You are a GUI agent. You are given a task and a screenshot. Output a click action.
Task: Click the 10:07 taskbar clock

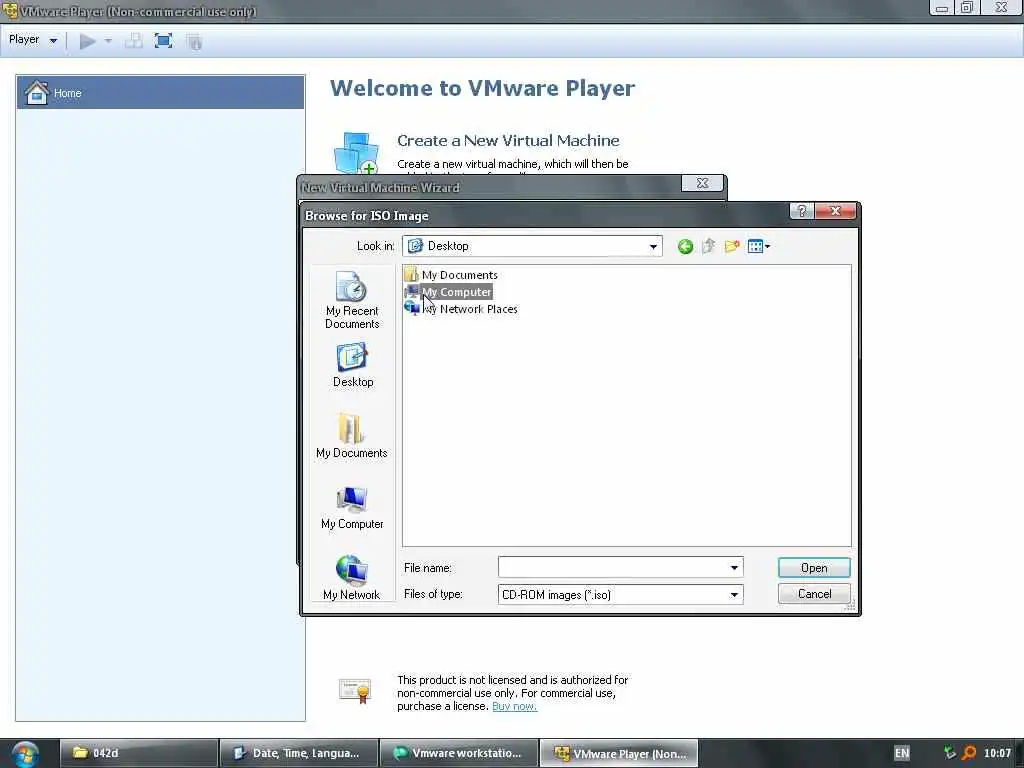click(997, 753)
